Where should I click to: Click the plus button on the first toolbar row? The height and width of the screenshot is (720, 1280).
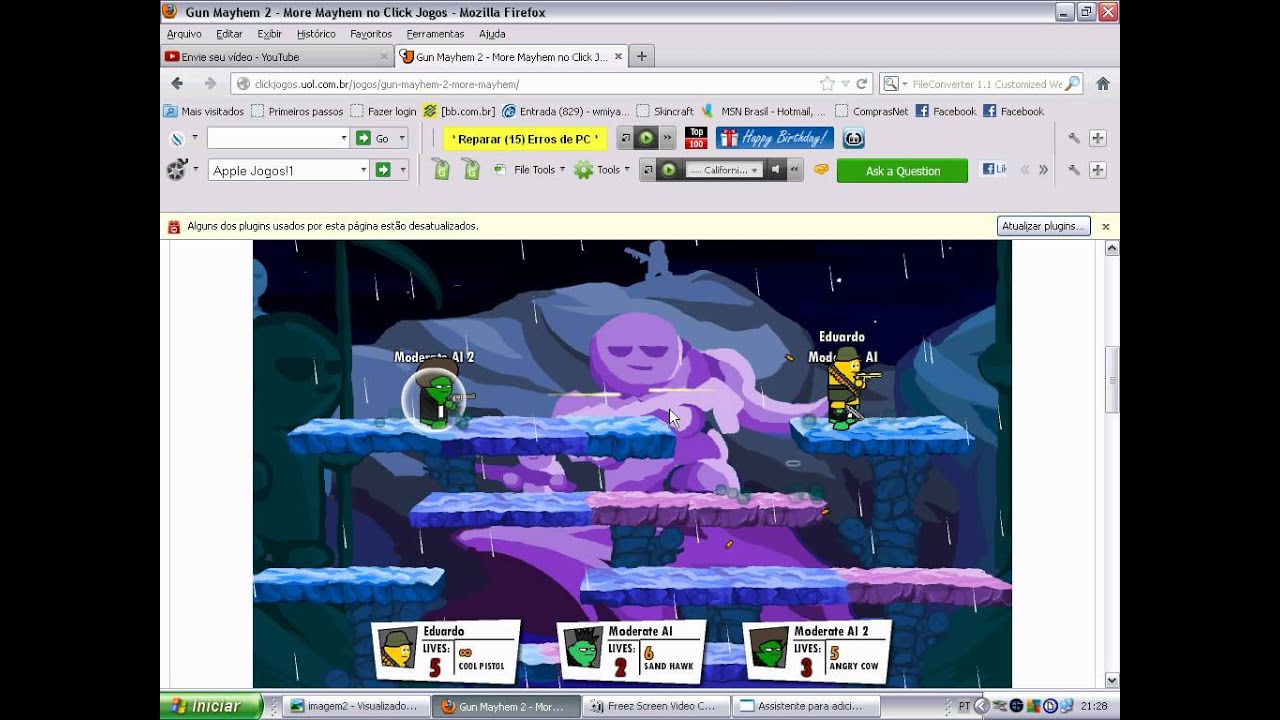(1097, 139)
